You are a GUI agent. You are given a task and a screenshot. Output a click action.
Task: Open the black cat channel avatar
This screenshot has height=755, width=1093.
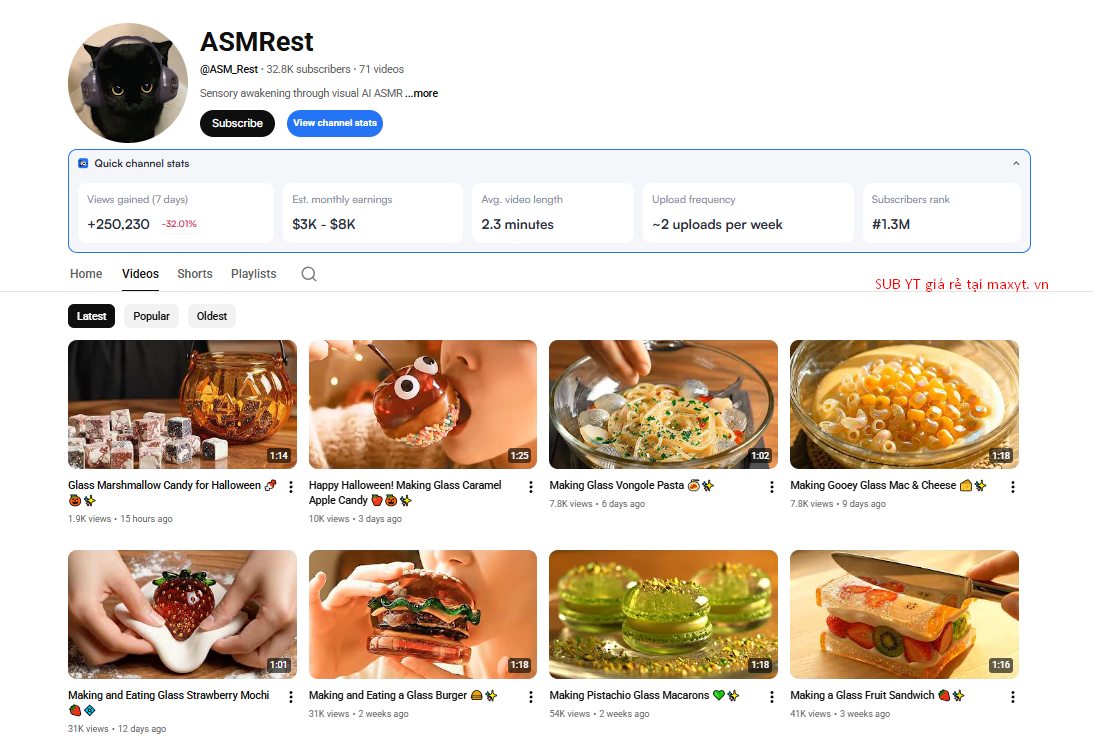coord(128,83)
